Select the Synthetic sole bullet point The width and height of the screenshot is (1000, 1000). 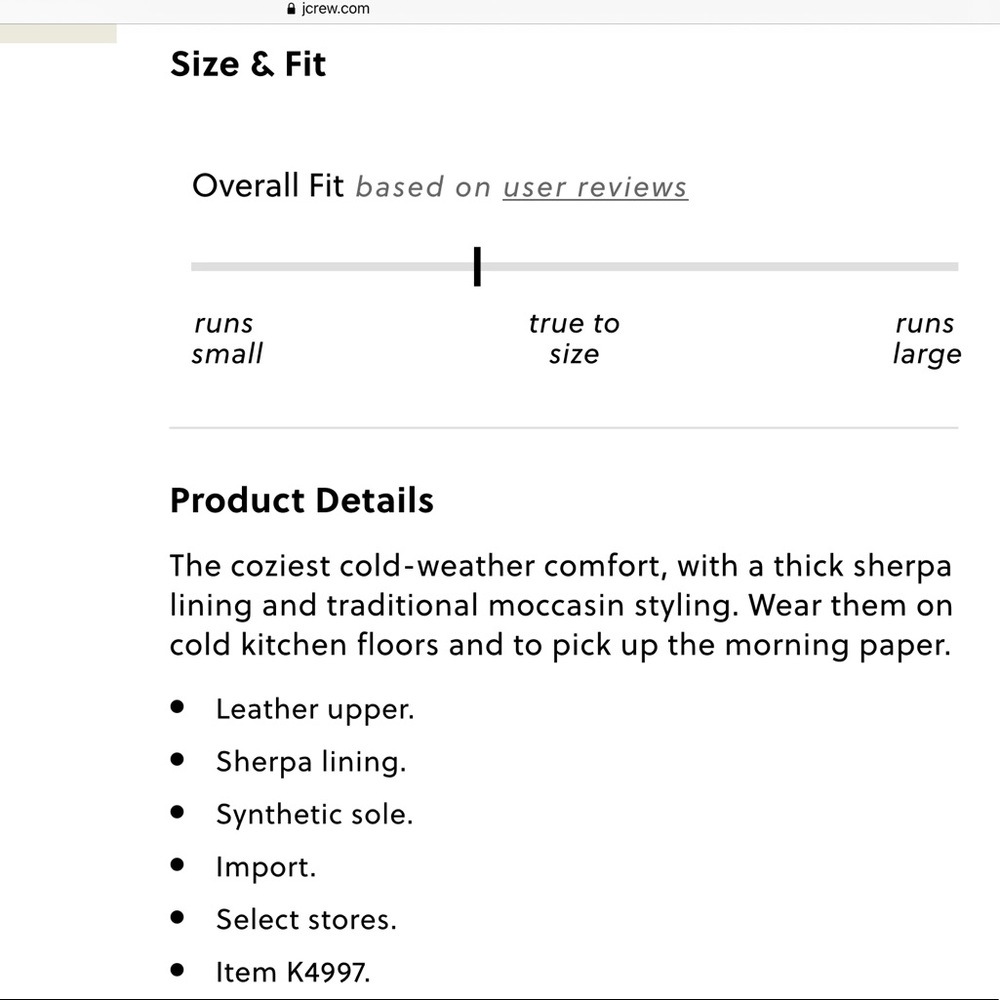click(314, 814)
